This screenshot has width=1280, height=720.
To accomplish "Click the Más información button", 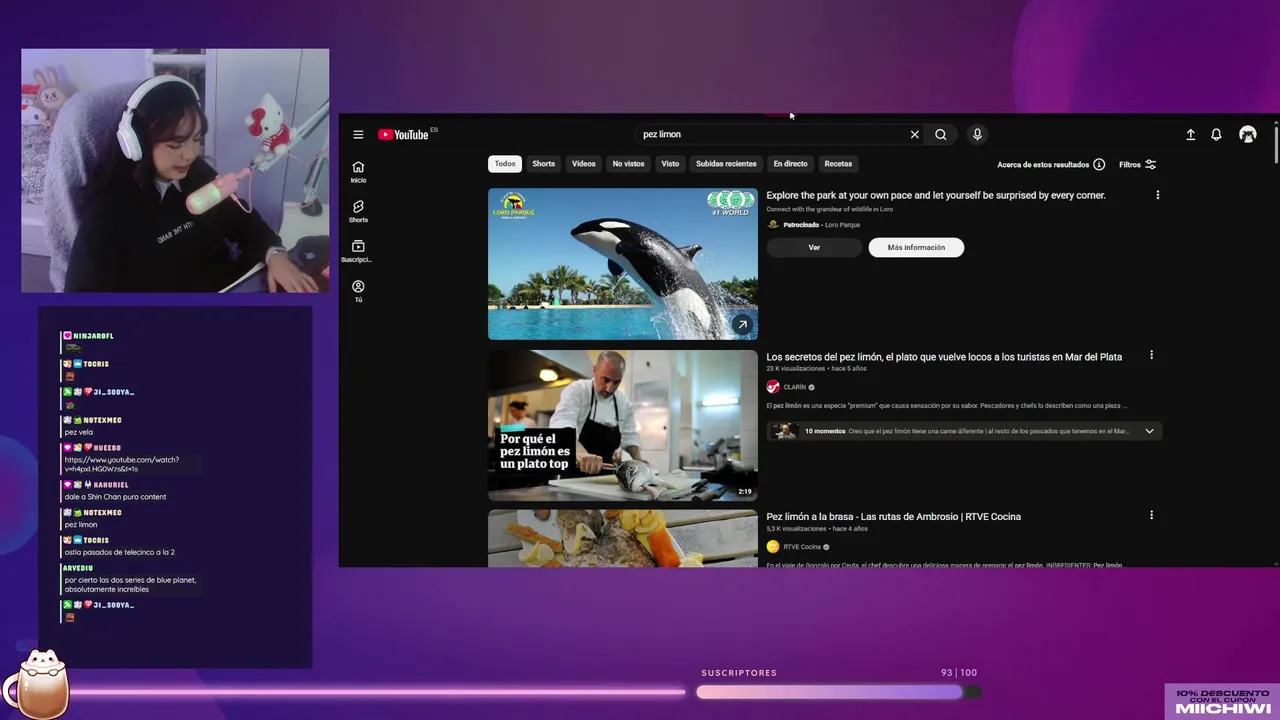I will coord(916,247).
